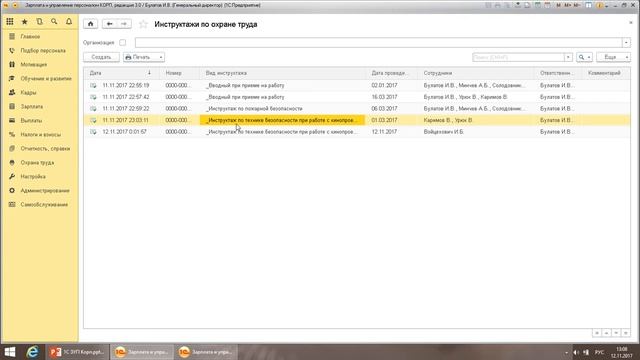Select the row dated 11.11.2017 22:55:19

coord(357,85)
